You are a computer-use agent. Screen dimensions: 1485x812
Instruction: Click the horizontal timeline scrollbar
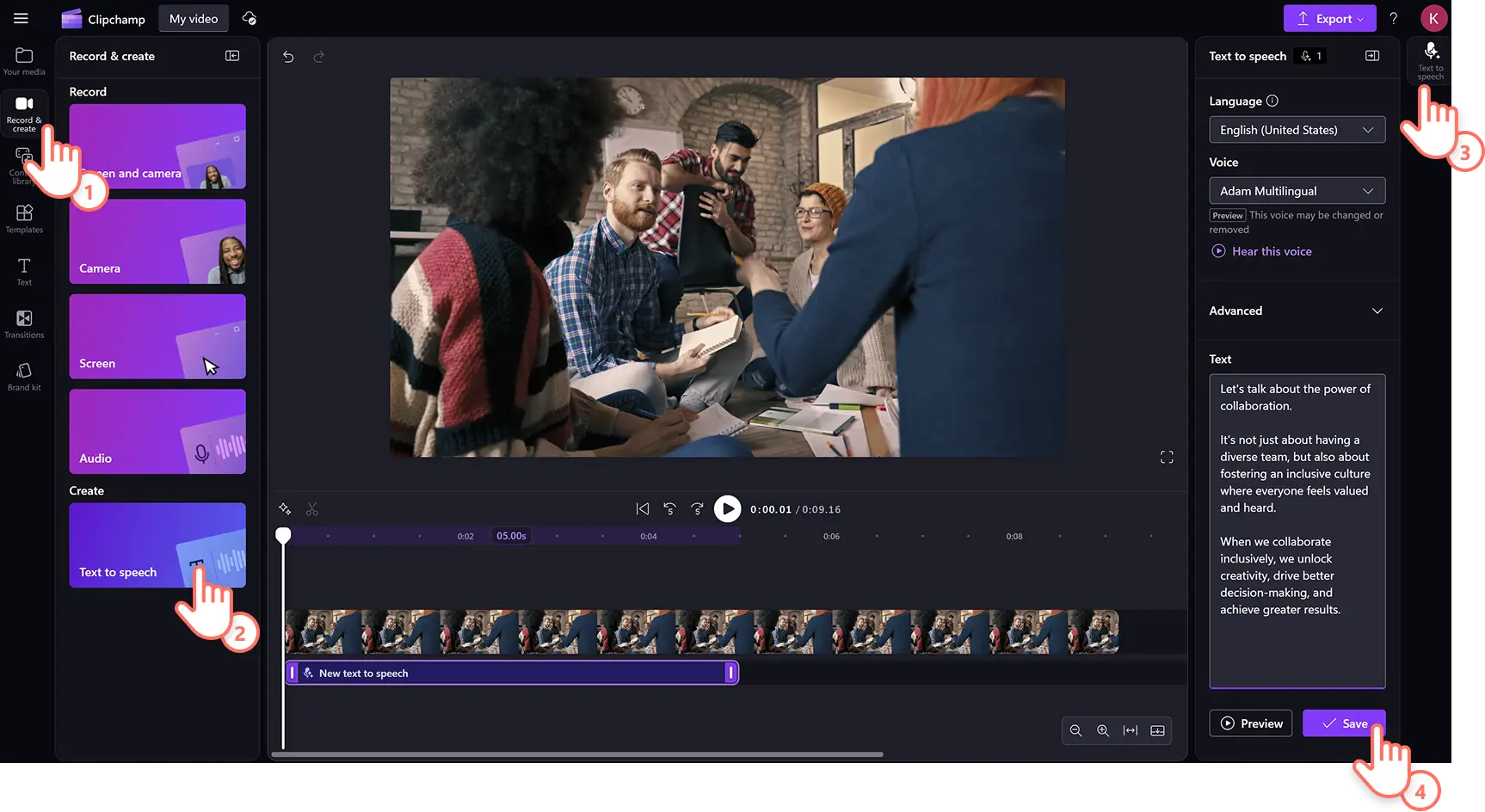577,754
